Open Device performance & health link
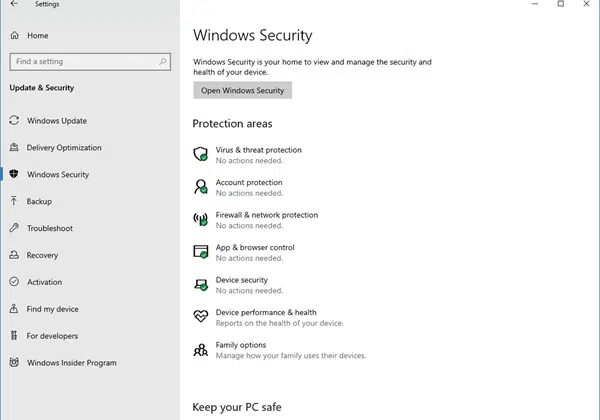The image size is (600, 420). tap(266, 313)
